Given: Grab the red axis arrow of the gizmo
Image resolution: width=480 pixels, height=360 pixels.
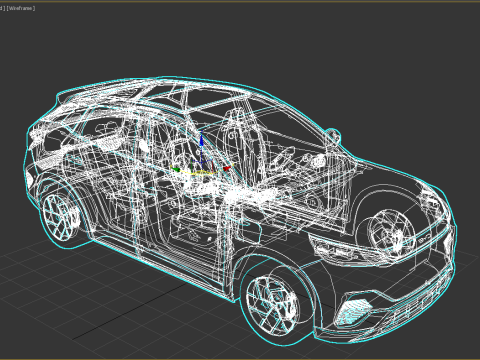Looking at the screenshot, I should [226, 168].
